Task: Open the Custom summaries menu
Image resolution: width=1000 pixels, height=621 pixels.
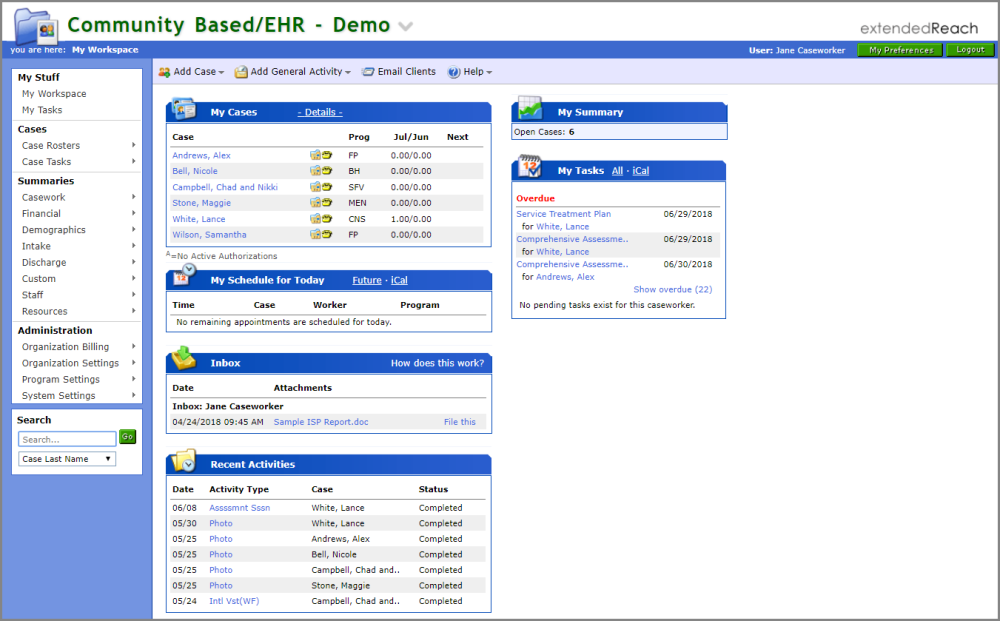Action: 39,279
